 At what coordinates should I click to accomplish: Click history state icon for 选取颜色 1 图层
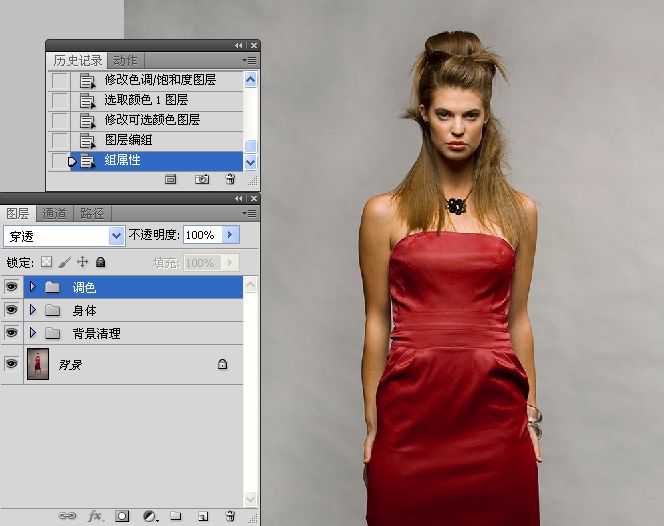click(x=87, y=100)
